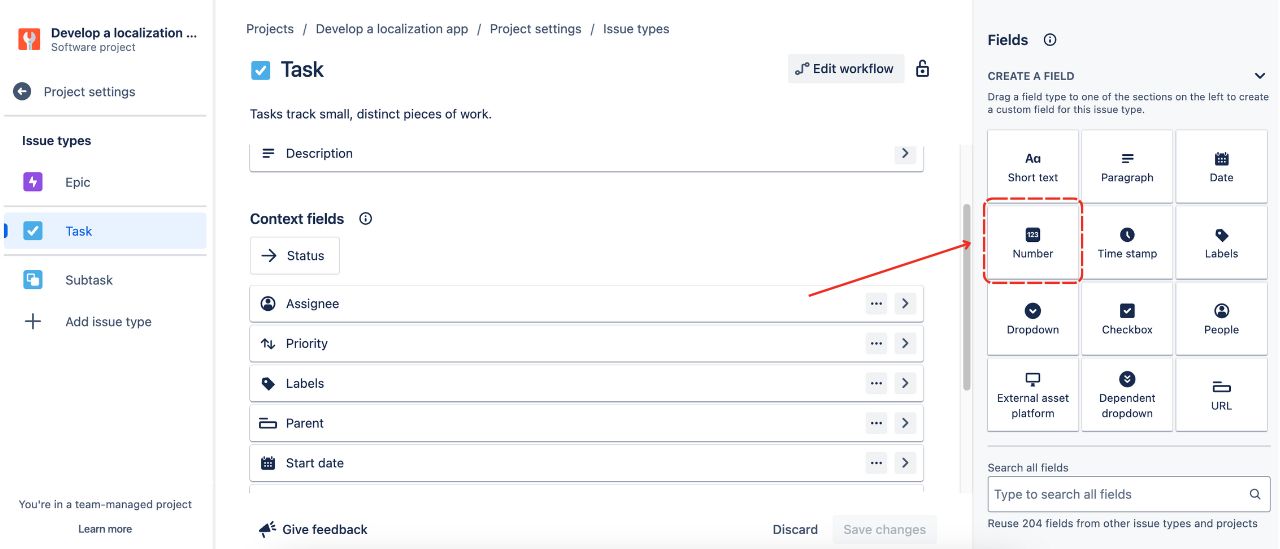Click the lock icon beside Edit workflow

pos(922,69)
